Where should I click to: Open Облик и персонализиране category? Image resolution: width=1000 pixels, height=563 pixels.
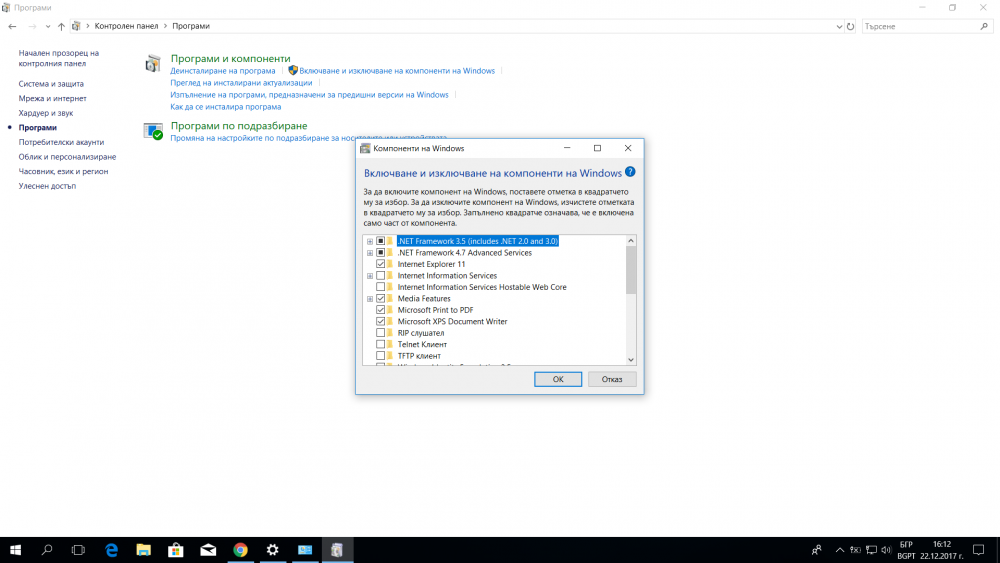(67, 157)
